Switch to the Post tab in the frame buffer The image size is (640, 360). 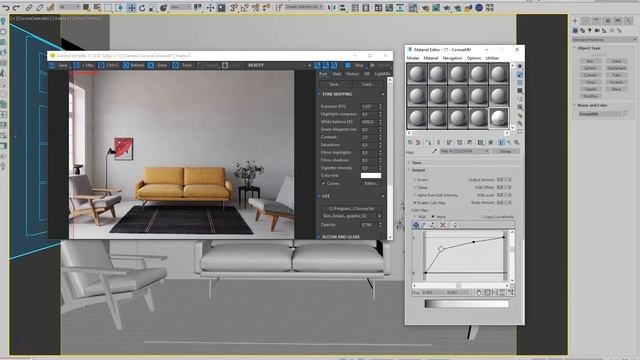tap(323, 74)
